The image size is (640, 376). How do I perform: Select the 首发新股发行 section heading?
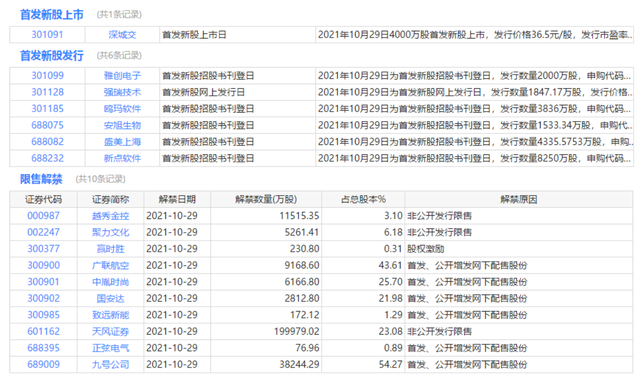tap(52, 56)
